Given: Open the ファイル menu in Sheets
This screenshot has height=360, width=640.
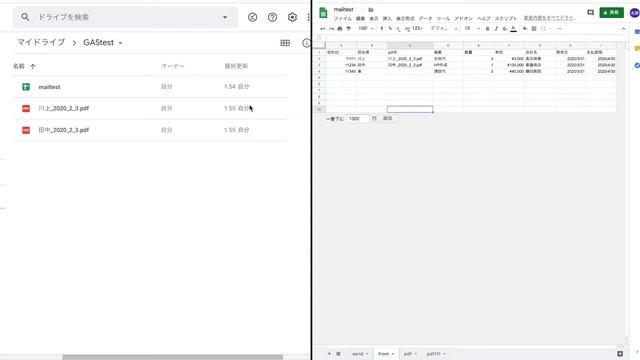Looking at the screenshot, I should coord(342,18).
